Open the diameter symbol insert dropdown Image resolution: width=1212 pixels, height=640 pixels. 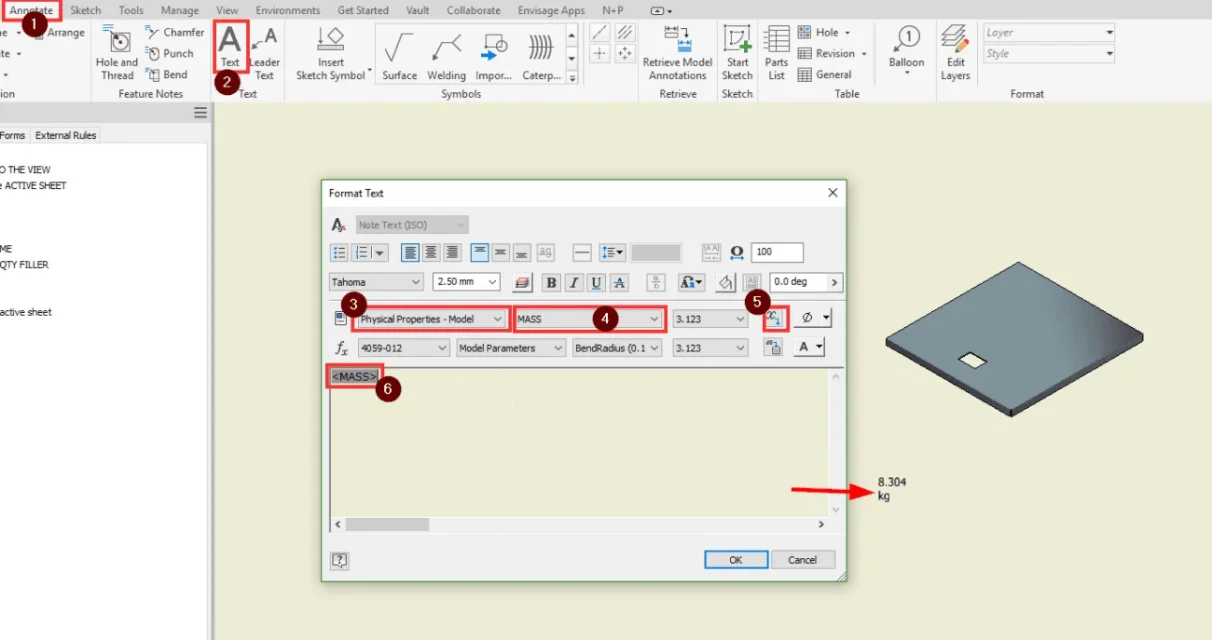point(814,318)
